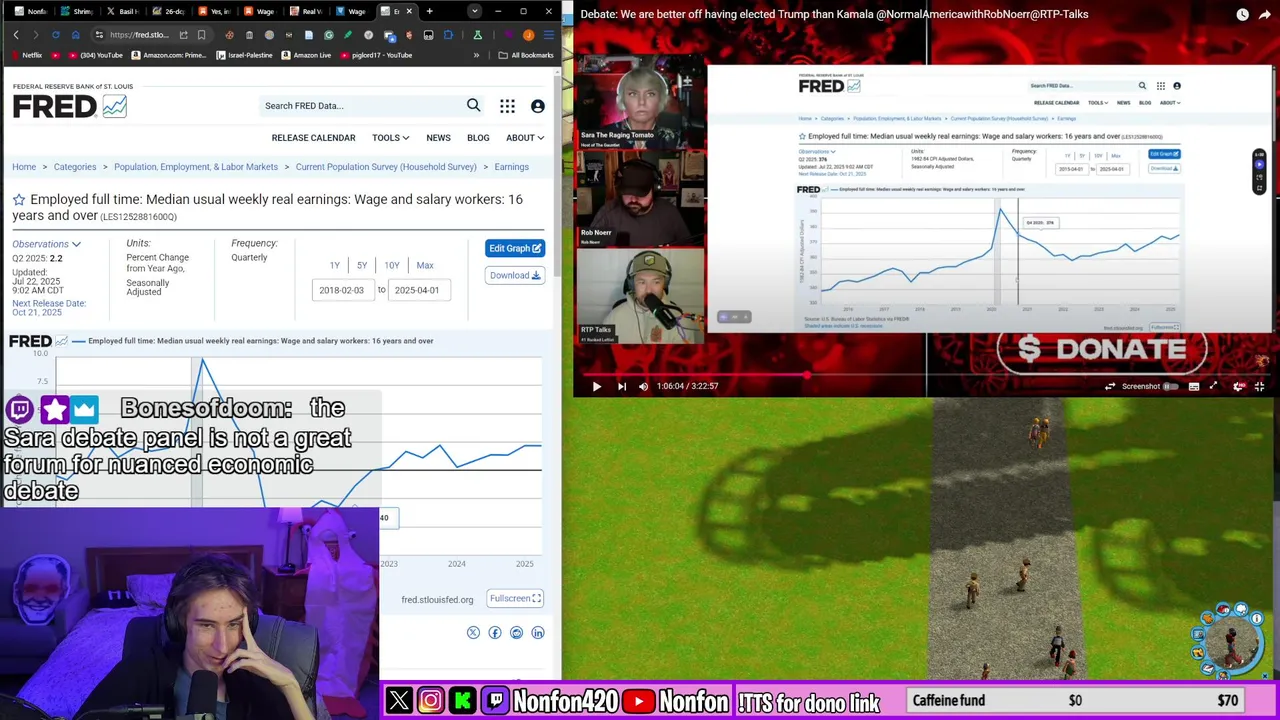
Task: Exit video fullscreen mode
Action: tap(1260, 386)
